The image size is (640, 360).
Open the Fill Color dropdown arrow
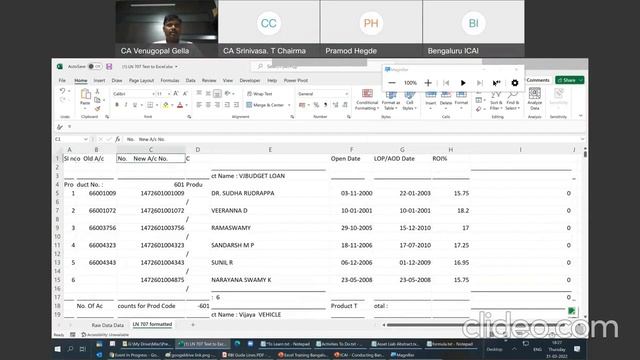click(x=172, y=105)
